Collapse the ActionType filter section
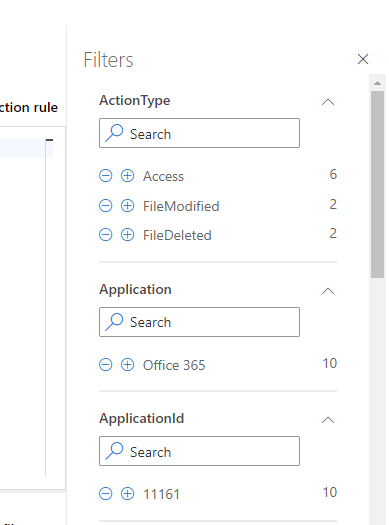The height and width of the screenshot is (525, 389). coord(328,102)
